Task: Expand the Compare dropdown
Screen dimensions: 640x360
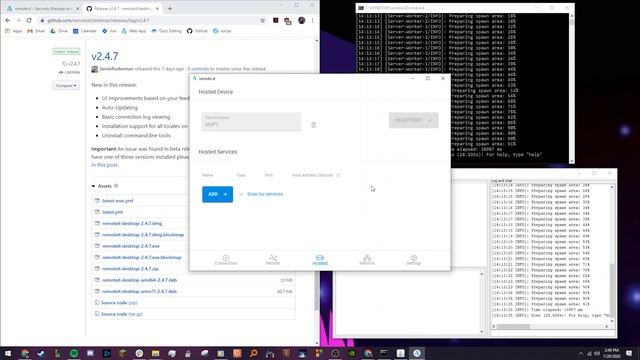Action: (x=66, y=86)
